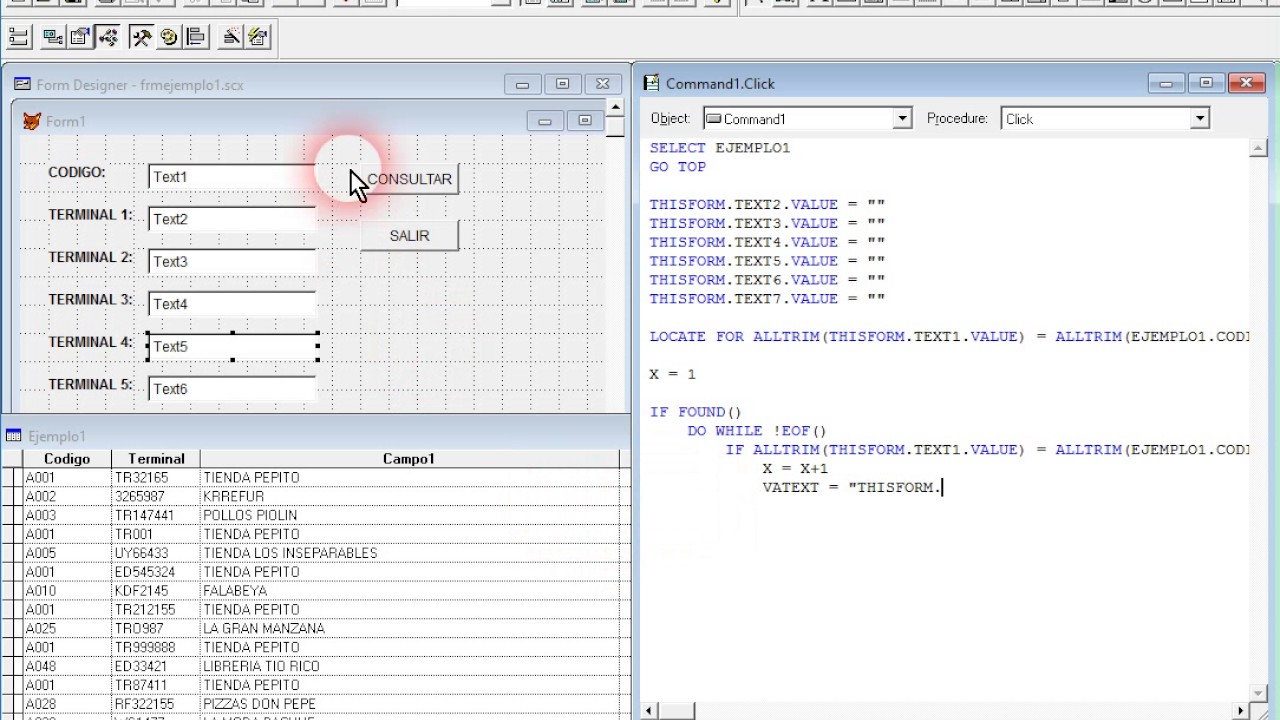Click the POLLOS PIOLIN cell
This screenshot has width=1280, height=720.
click(x=409, y=516)
